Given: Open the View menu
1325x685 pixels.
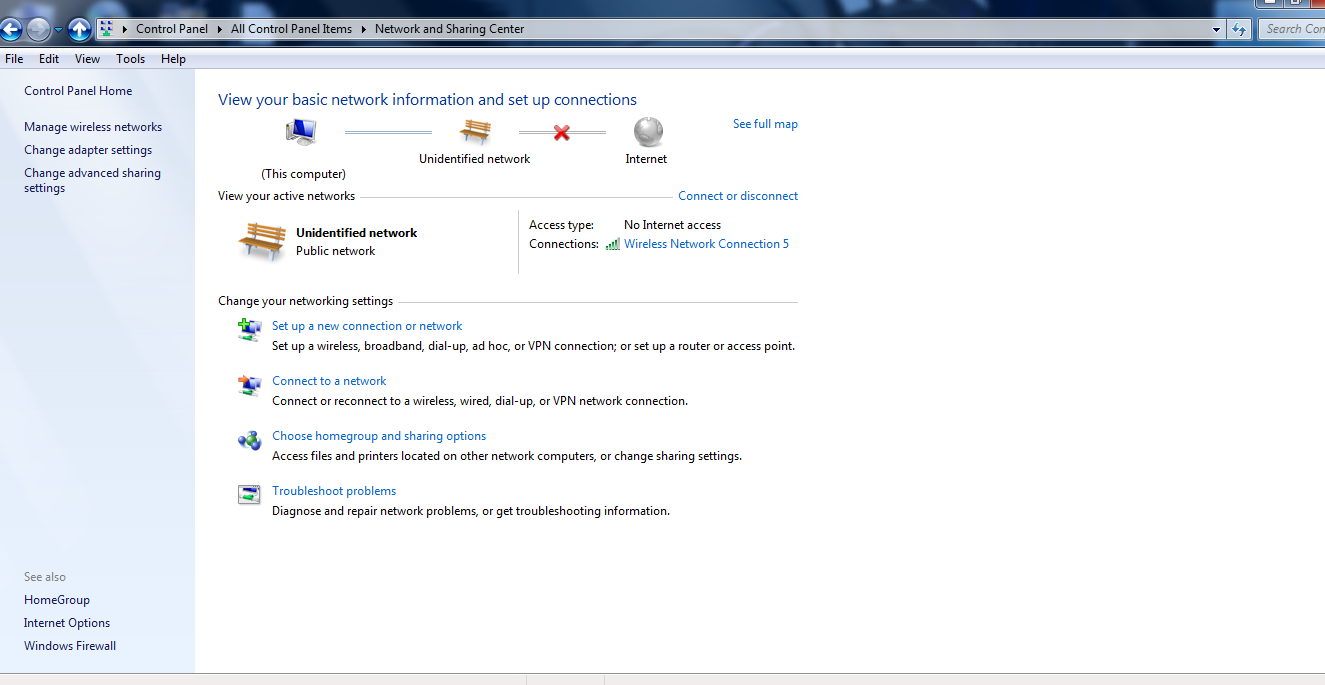Looking at the screenshot, I should pyautogui.click(x=87, y=59).
